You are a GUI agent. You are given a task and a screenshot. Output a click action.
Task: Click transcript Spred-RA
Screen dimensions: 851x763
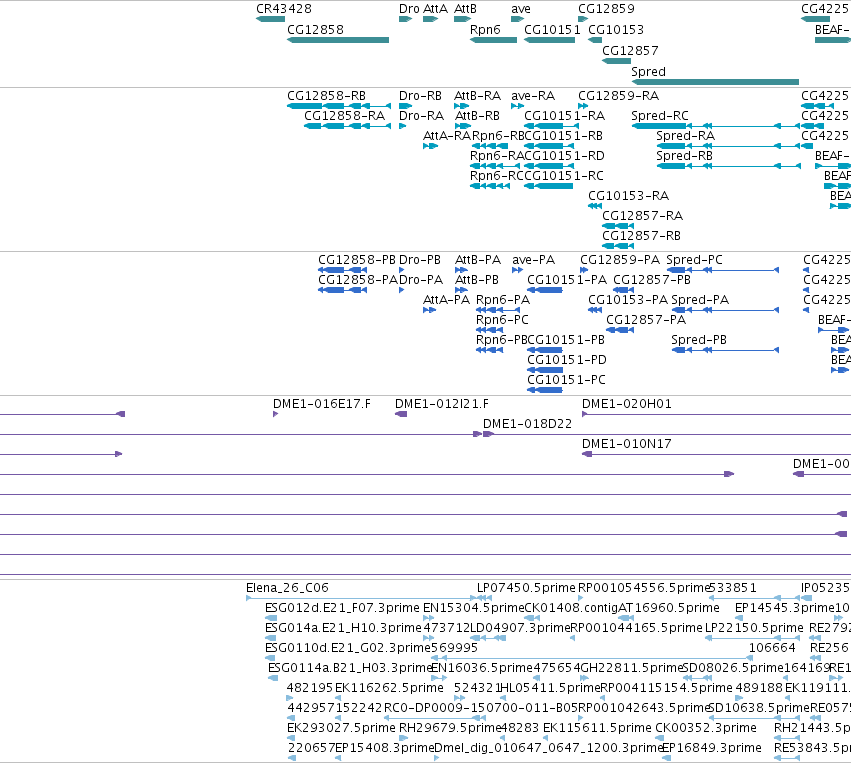[x=728, y=146]
